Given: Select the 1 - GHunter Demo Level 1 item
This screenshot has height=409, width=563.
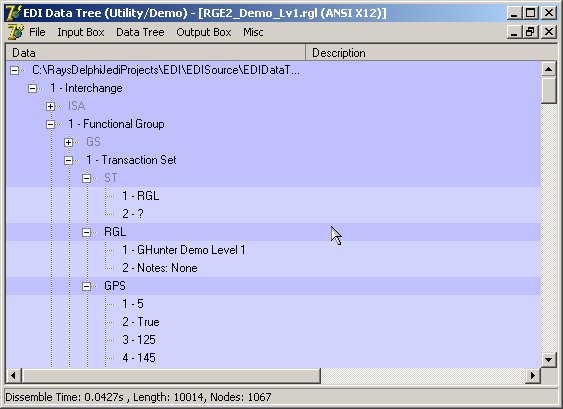Looking at the screenshot, I should click(x=184, y=250).
